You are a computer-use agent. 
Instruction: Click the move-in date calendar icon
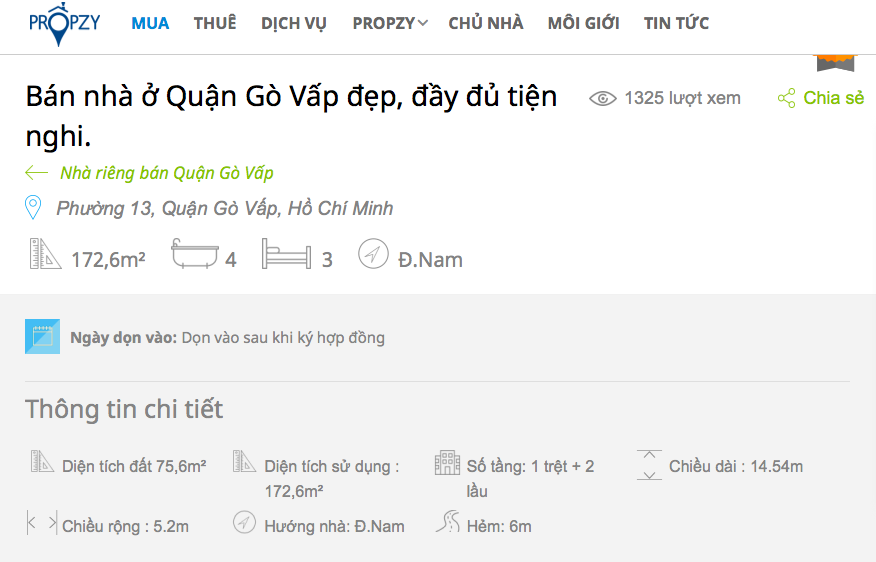[43, 337]
